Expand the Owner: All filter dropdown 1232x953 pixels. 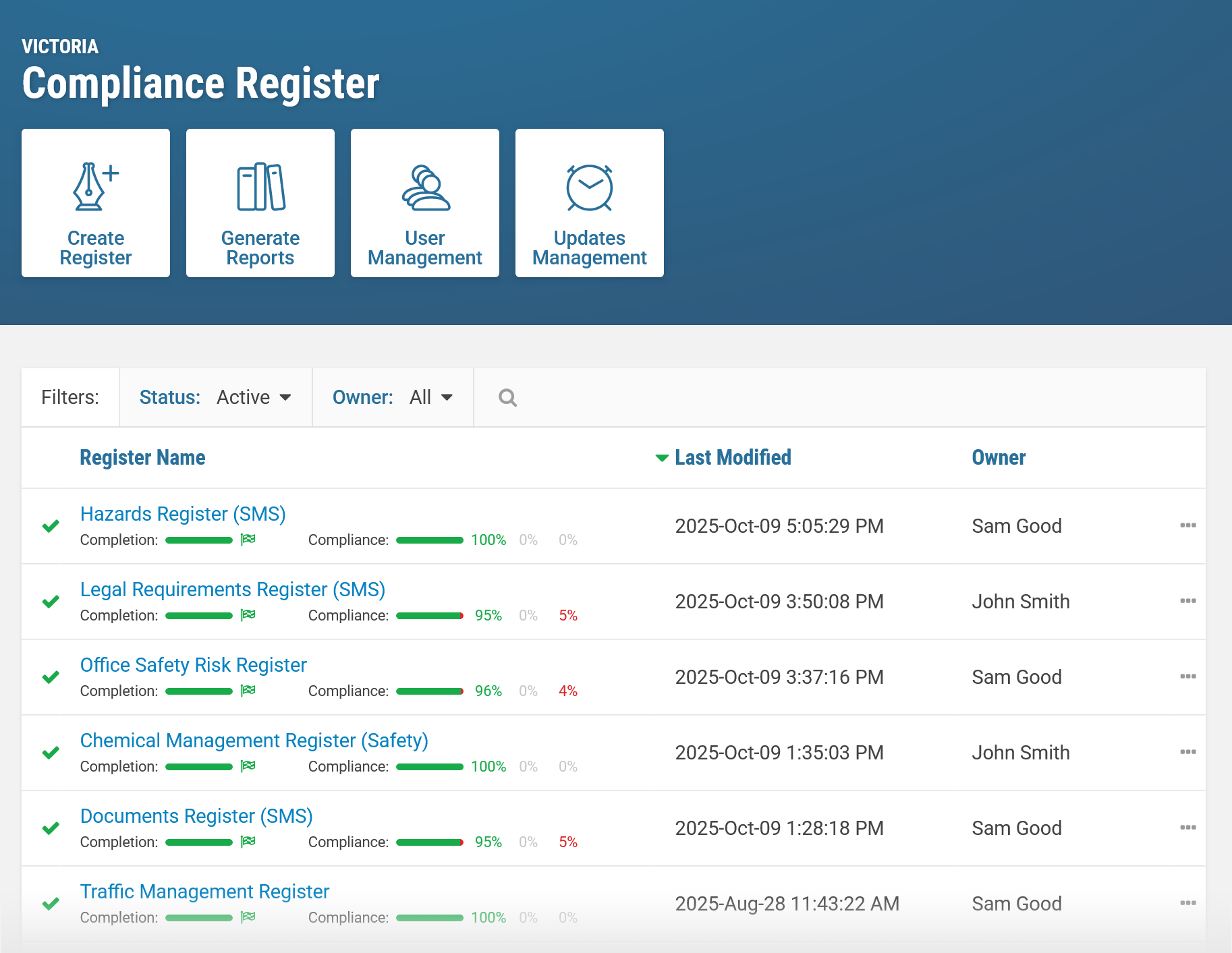tap(393, 397)
